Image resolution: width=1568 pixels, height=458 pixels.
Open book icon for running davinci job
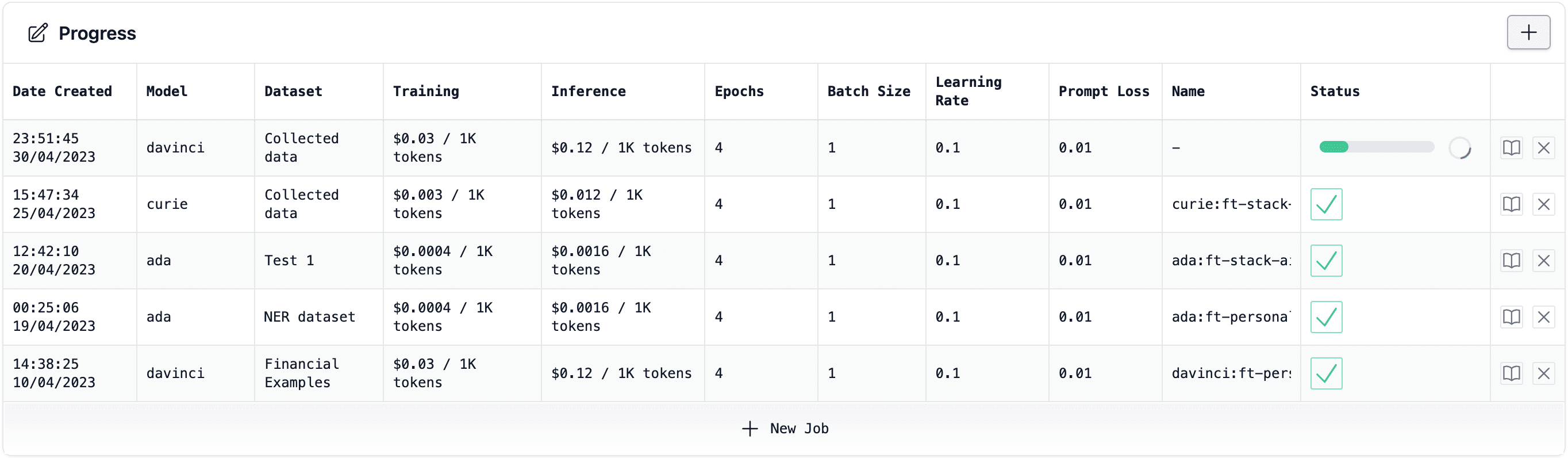point(1511,148)
